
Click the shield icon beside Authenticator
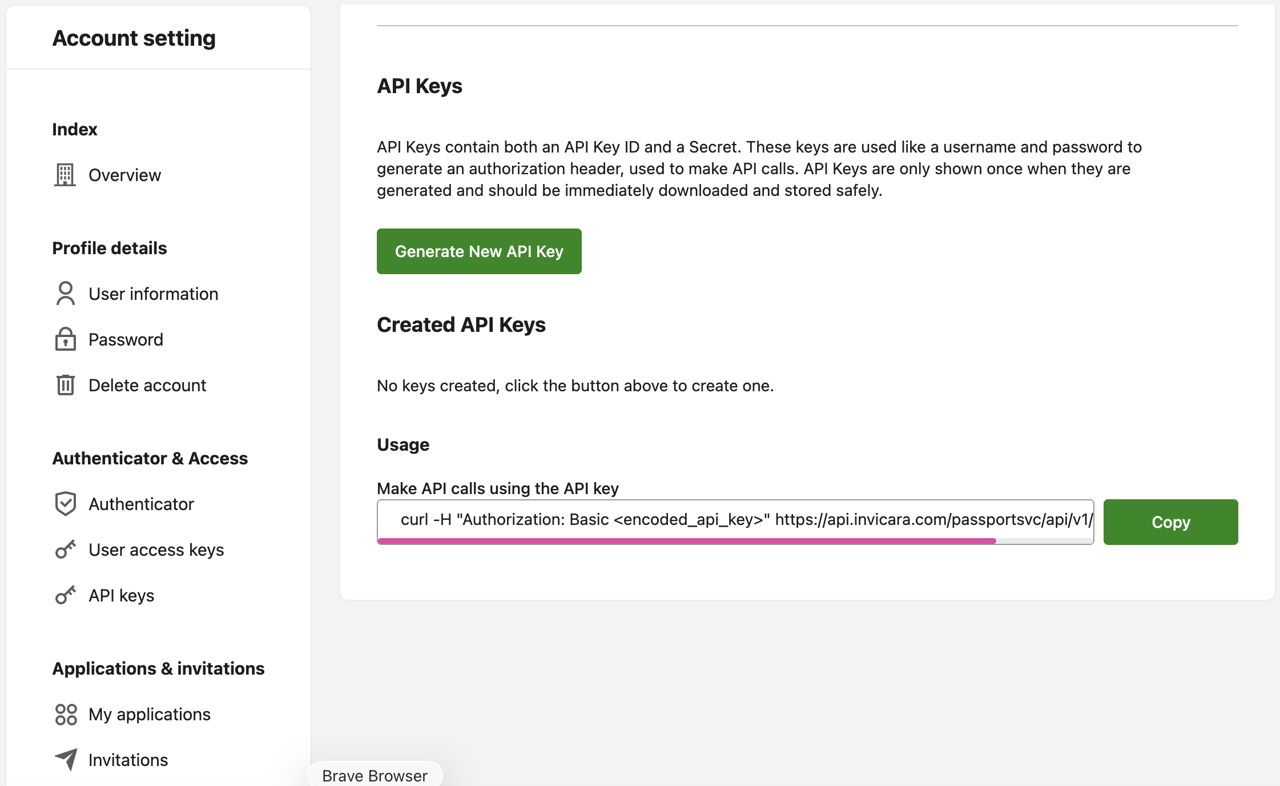[x=65, y=504]
